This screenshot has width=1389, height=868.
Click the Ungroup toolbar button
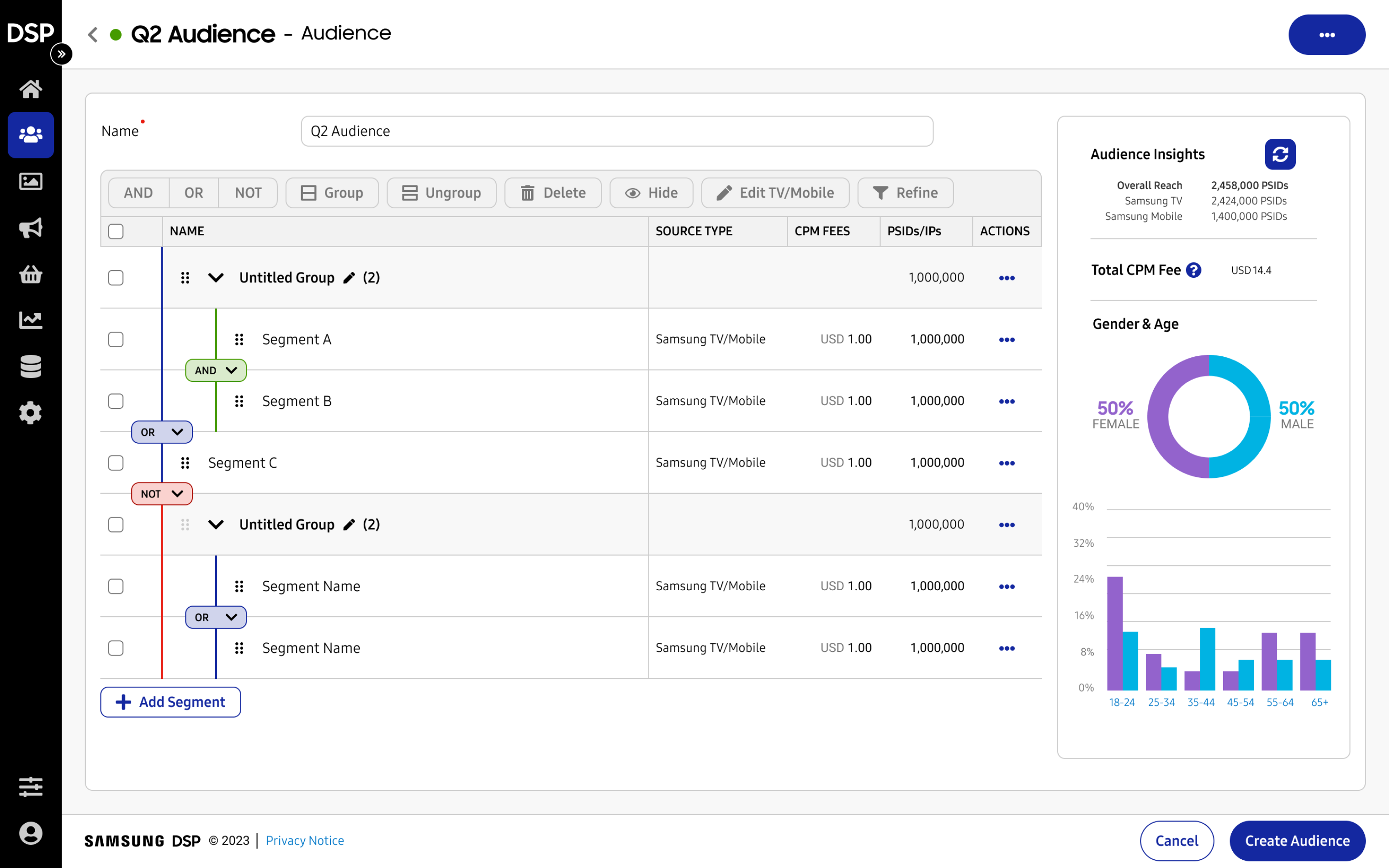pos(441,193)
